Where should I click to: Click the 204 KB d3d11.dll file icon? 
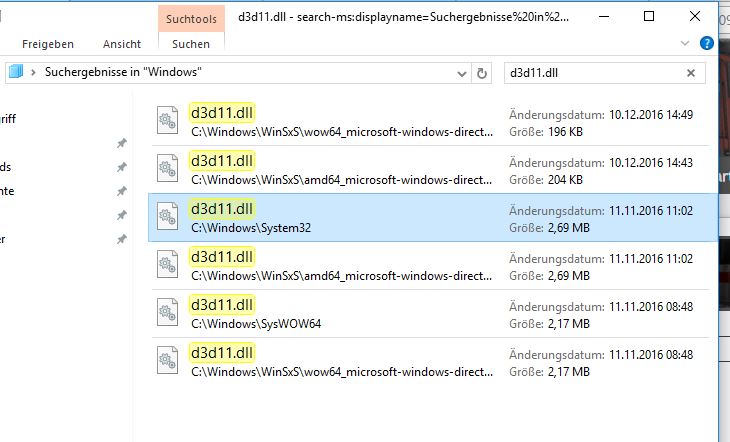coord(167,168)
